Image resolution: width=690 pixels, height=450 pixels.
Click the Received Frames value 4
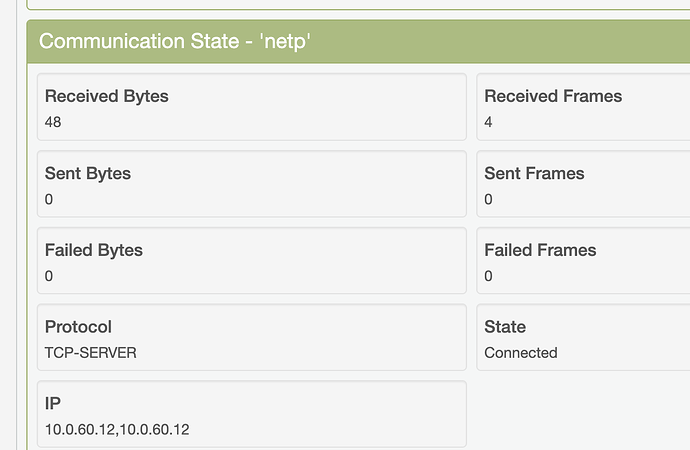(x=488, y=122)
